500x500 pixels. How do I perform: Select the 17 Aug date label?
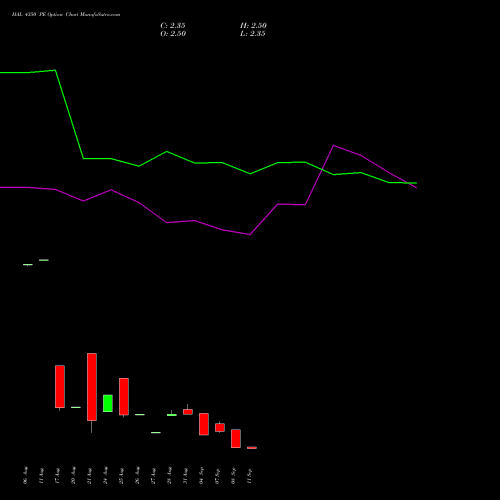point(57,475)
